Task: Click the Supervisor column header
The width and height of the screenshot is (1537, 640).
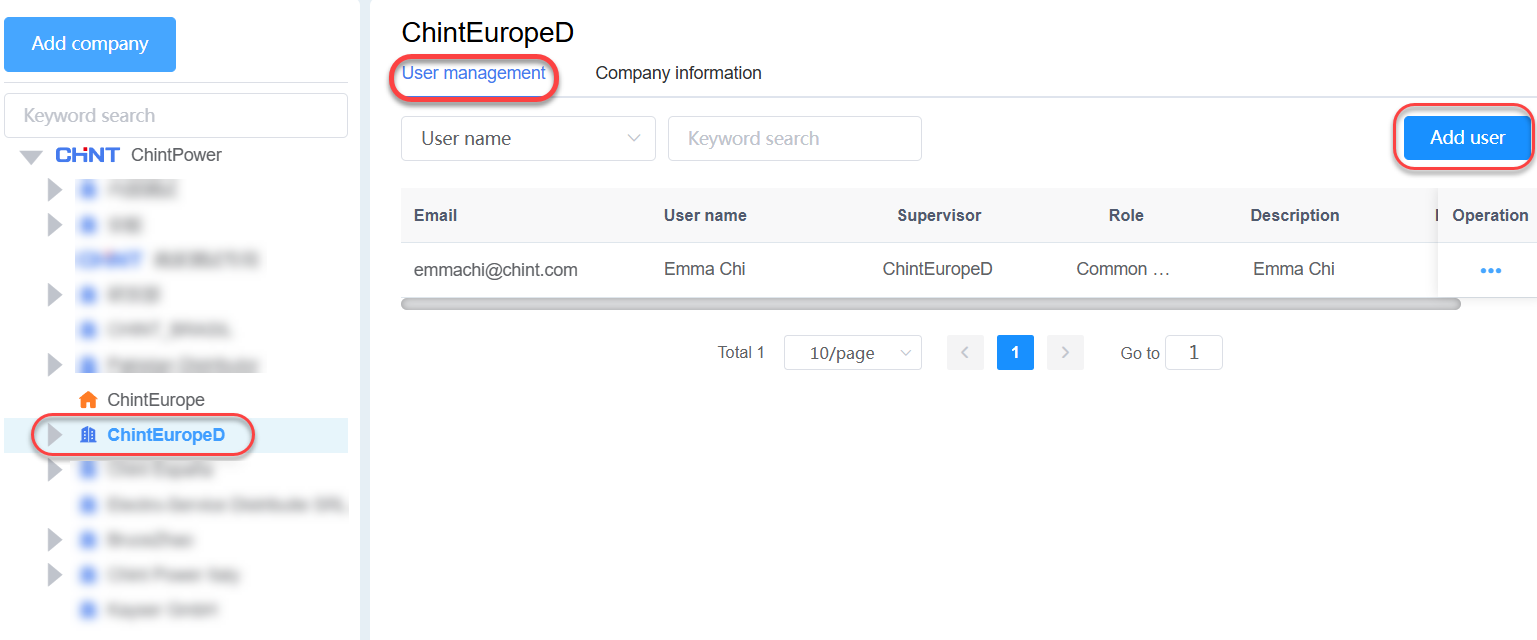Action: point(939,215)
